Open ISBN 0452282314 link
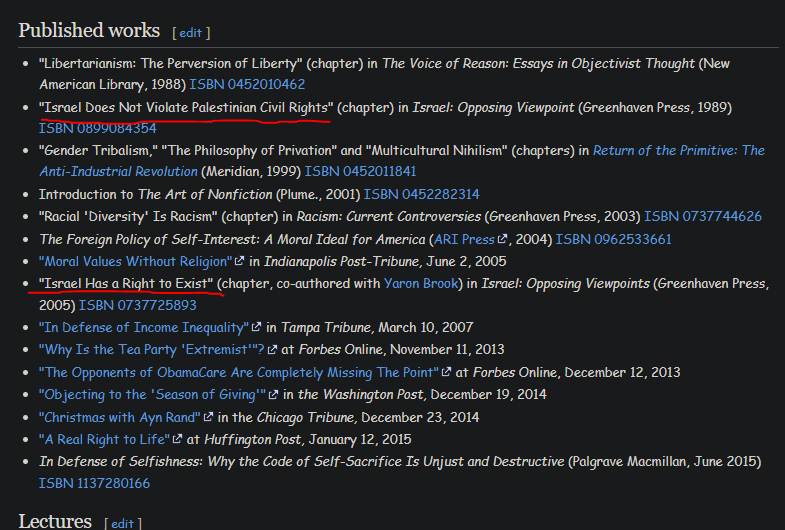This screenshot has width=785, height=530. coord(421,194)
